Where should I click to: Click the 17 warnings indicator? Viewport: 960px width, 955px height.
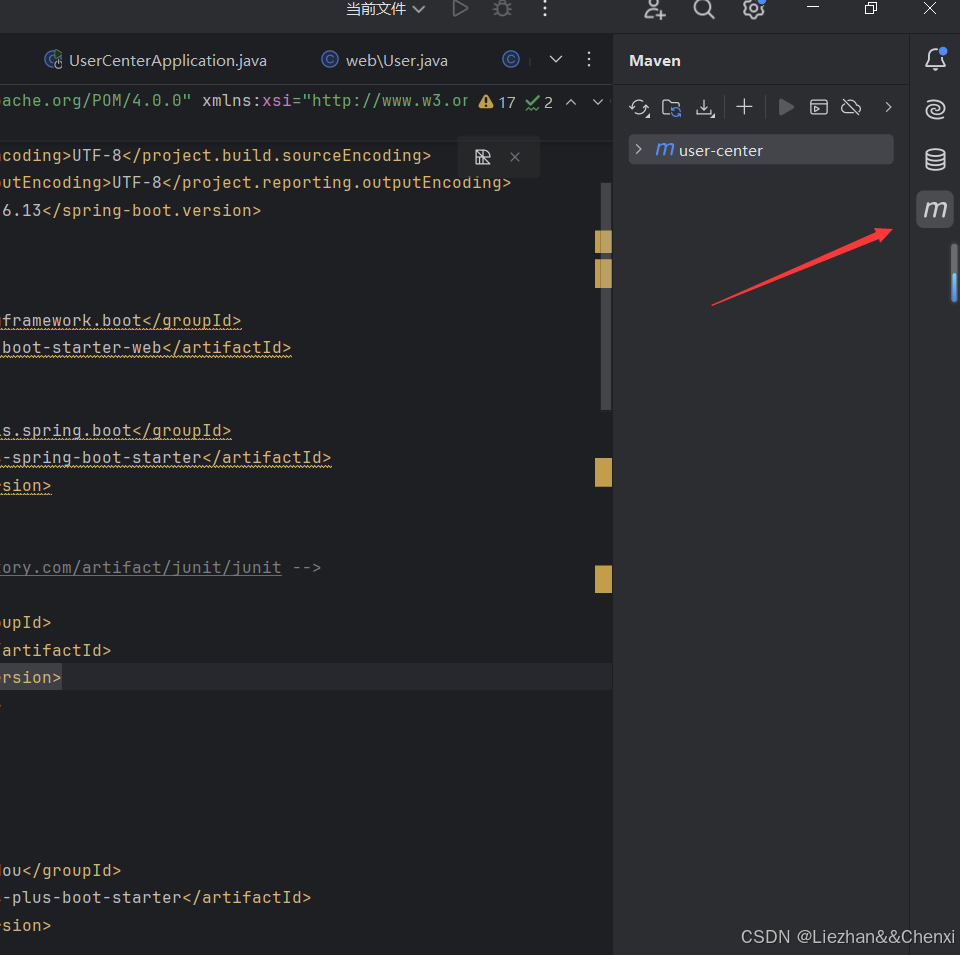point(497,102)
